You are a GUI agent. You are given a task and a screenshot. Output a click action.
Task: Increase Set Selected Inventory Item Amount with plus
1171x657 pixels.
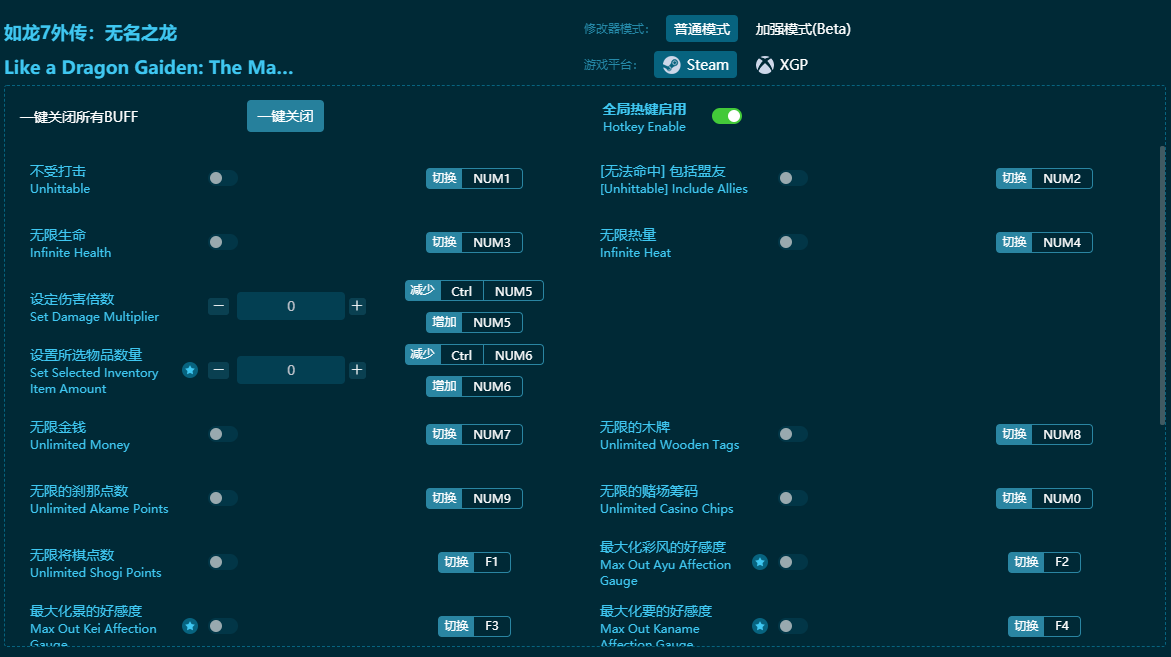[357, 370]
